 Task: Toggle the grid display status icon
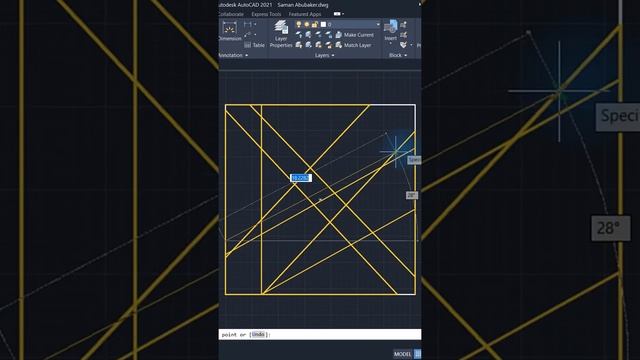coord(418,354)
